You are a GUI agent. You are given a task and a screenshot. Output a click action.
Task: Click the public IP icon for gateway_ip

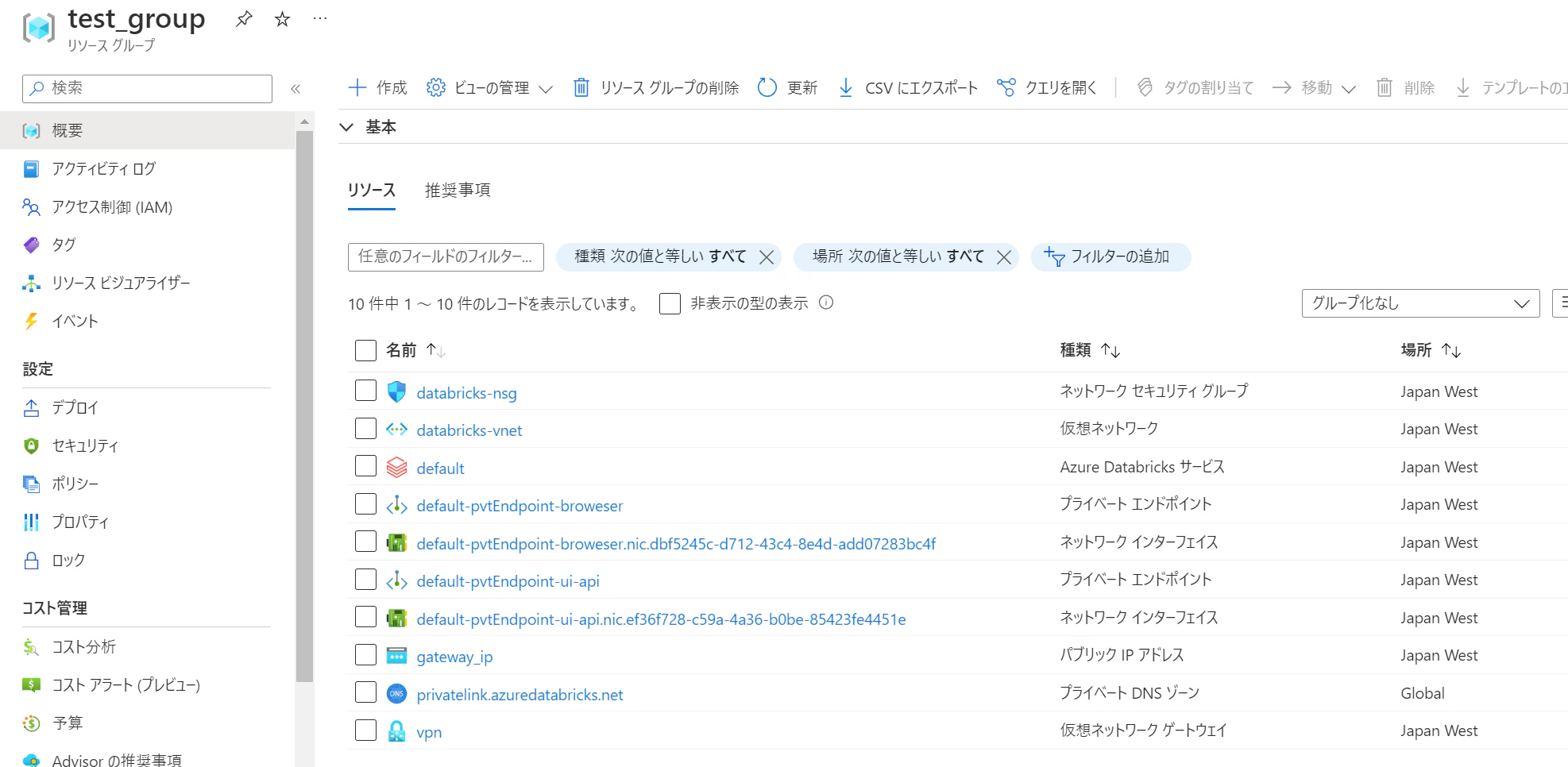point(396,656)
